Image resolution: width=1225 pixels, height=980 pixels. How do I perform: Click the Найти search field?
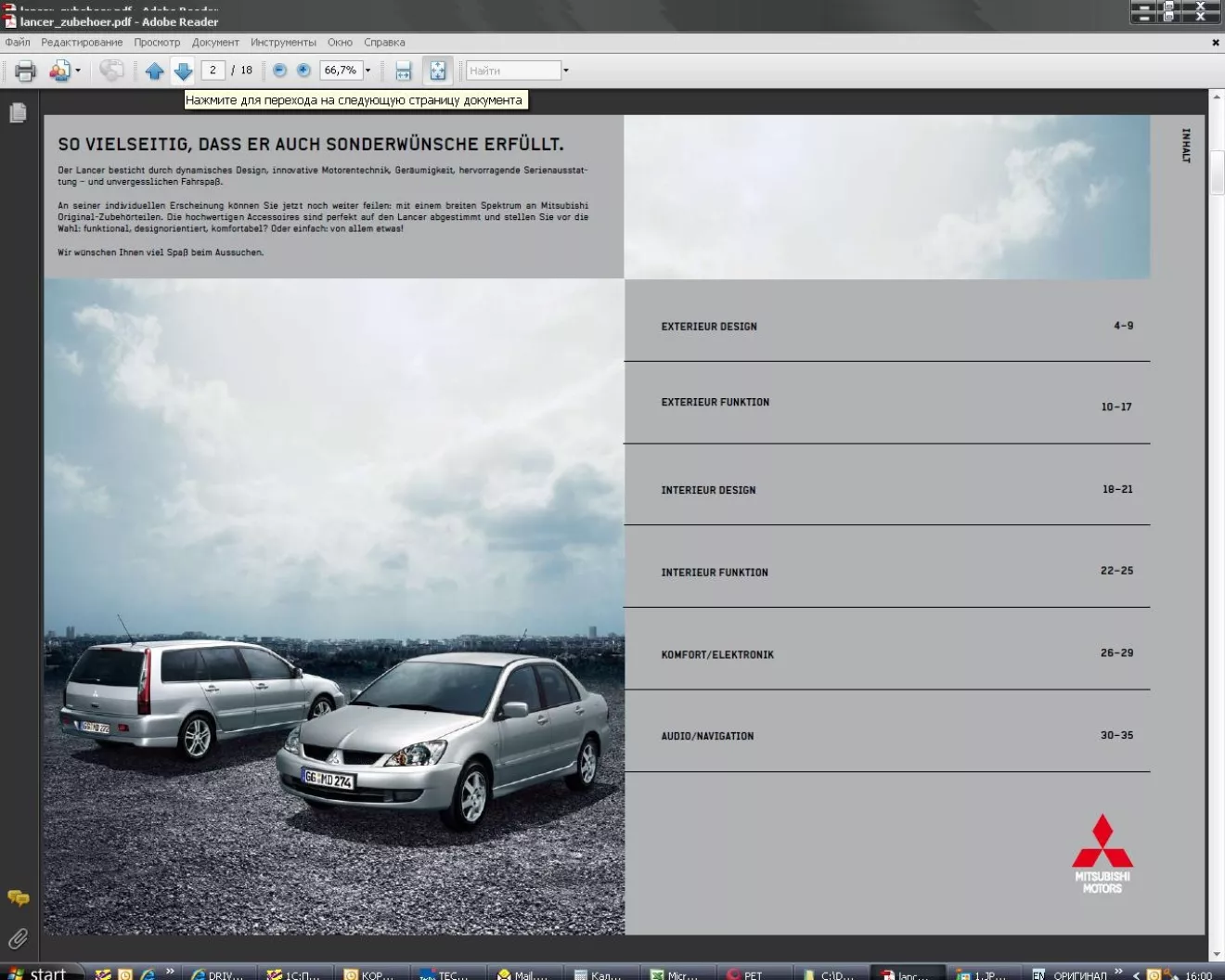(513, 71)
